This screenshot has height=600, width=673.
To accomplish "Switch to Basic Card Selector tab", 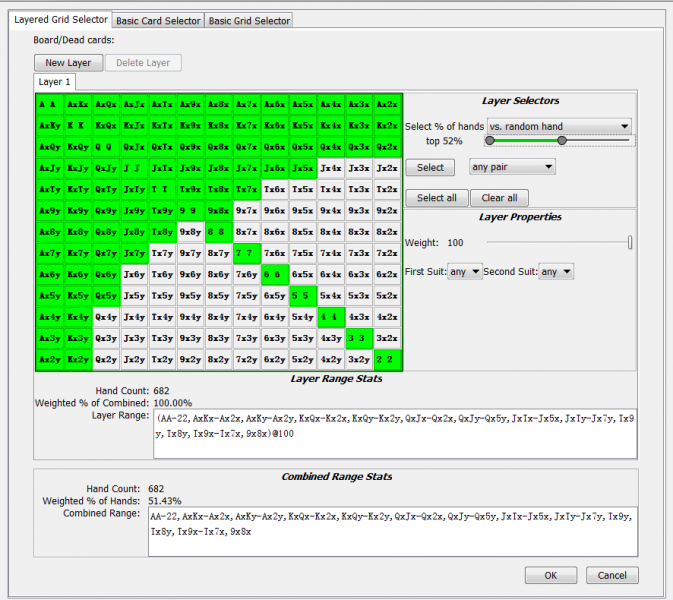I will pyautogui.click(x=157, y=20).
